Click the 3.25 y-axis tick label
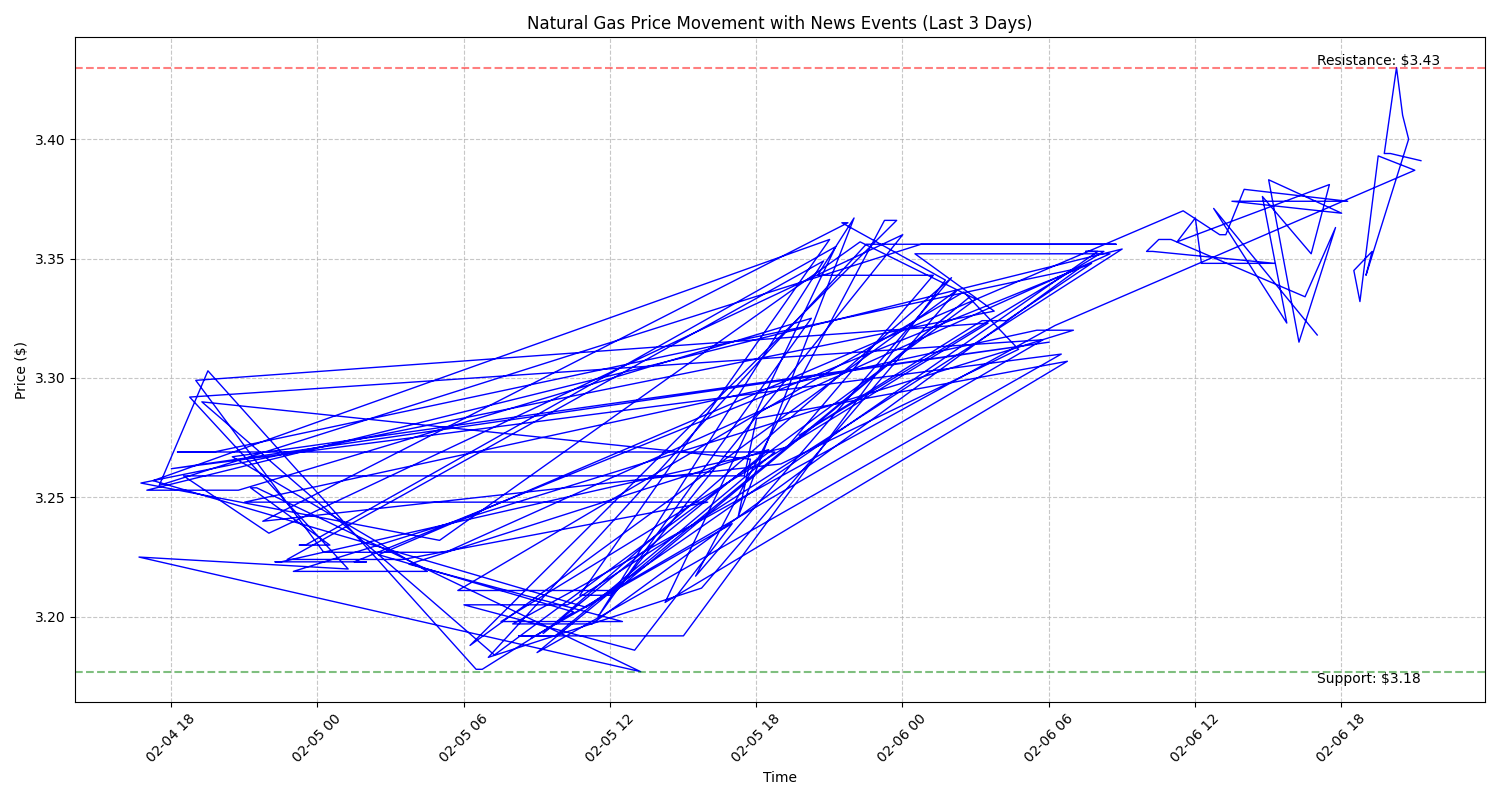Image resolution: width=1500 pixels, height=800 pixels. click(50, 498)
